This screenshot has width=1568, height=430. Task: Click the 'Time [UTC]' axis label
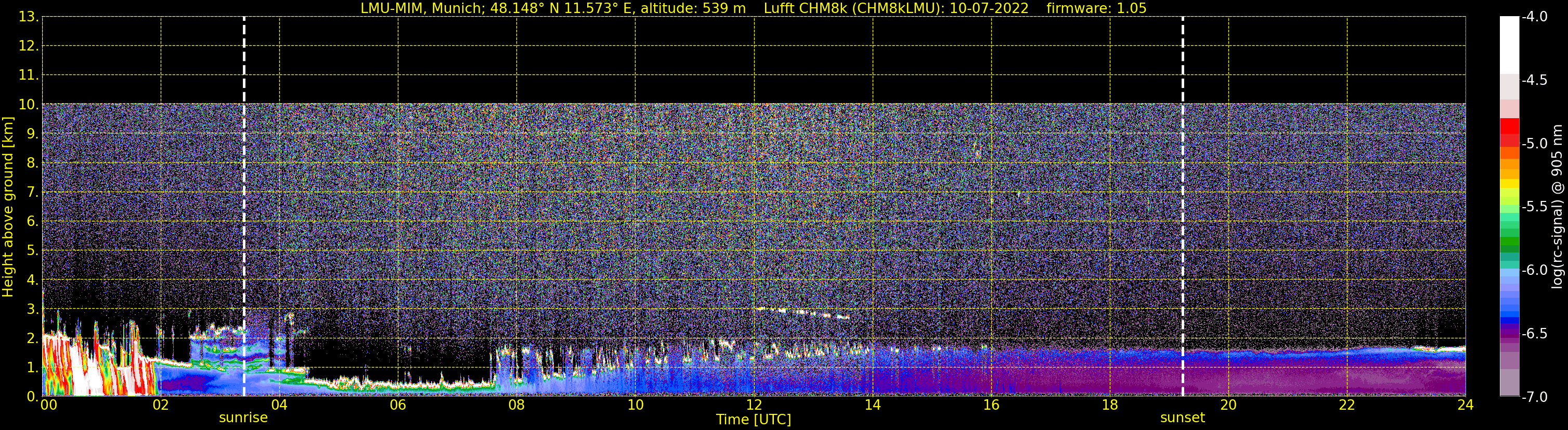coord(754,420)
